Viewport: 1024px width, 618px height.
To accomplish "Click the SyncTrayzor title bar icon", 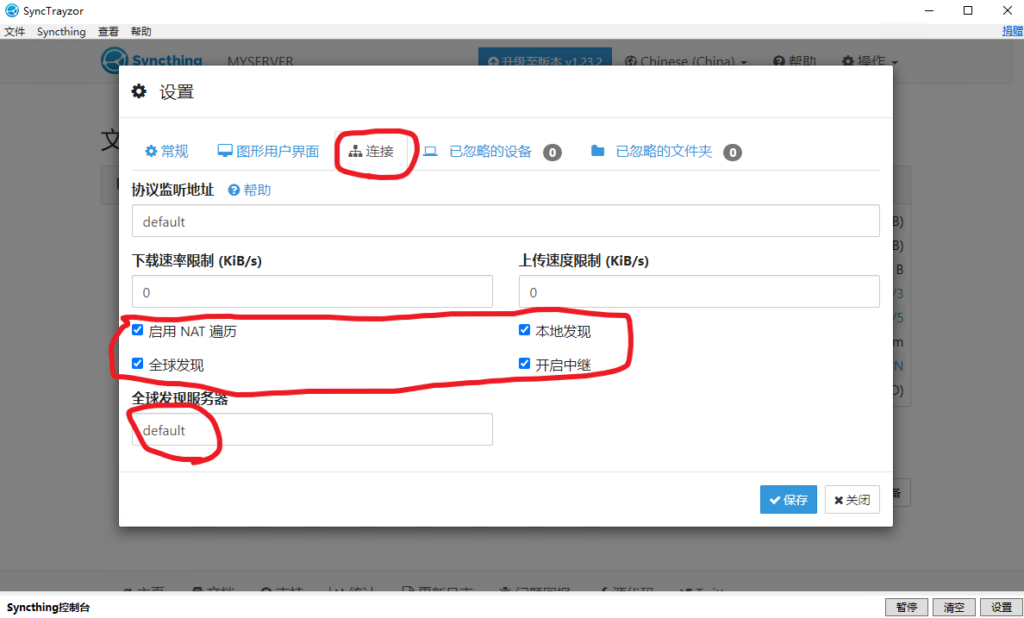I will (x=12, y=10).
